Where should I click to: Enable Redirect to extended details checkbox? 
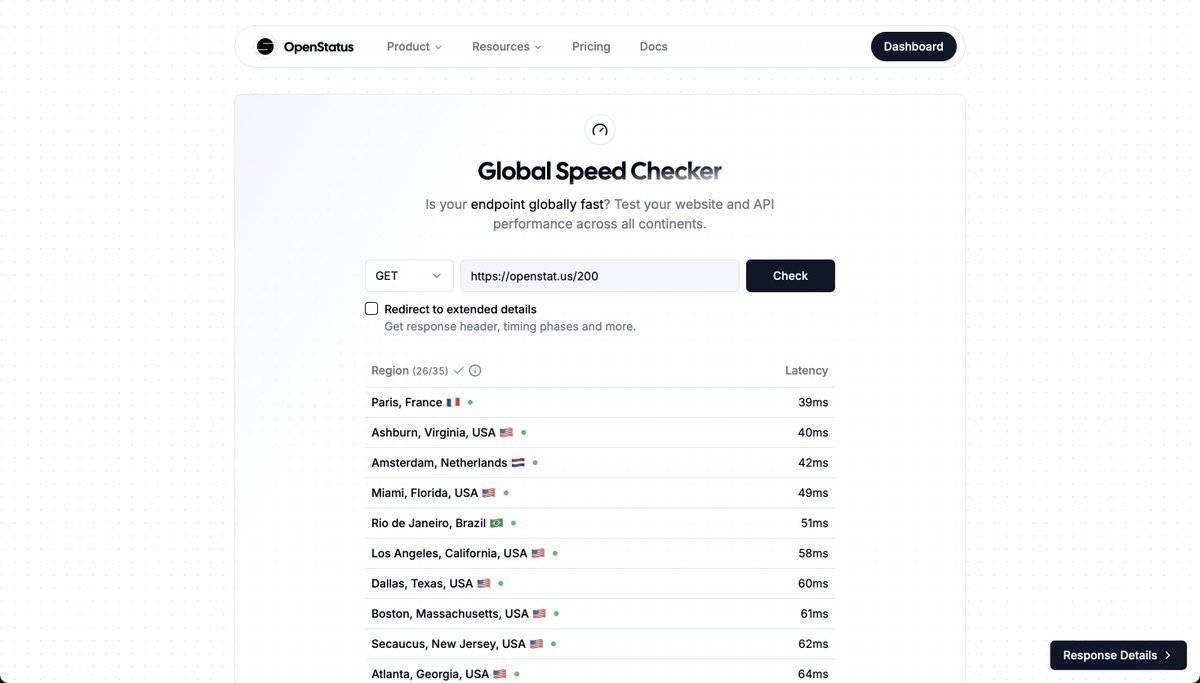(x=372, y=309)
